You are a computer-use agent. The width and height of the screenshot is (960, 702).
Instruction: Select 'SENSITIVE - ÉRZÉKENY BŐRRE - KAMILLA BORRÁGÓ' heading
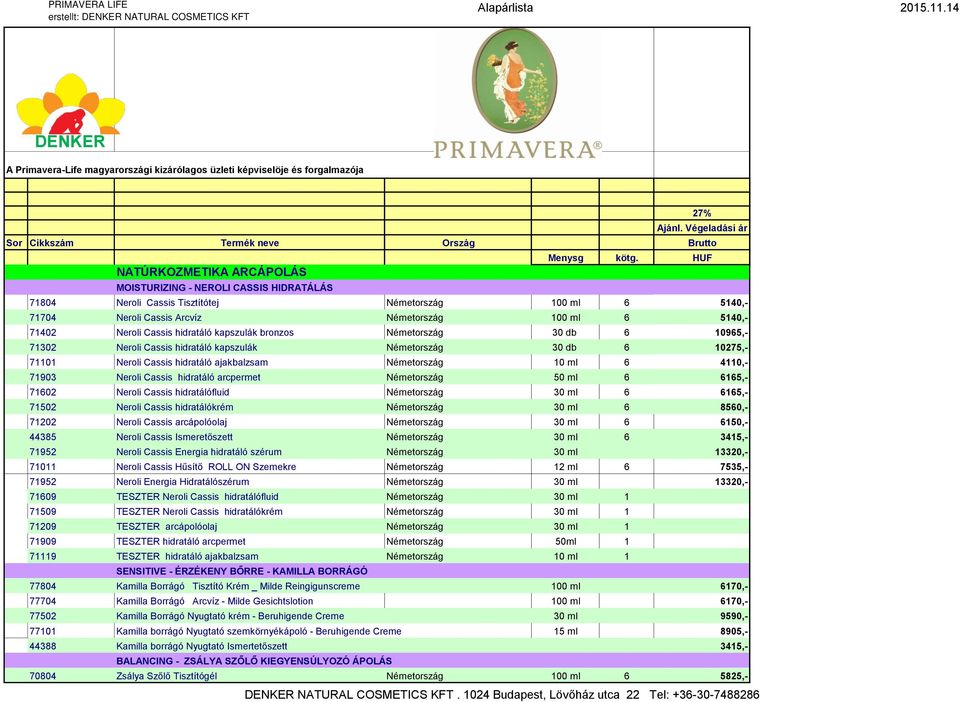tap(242, 571)
